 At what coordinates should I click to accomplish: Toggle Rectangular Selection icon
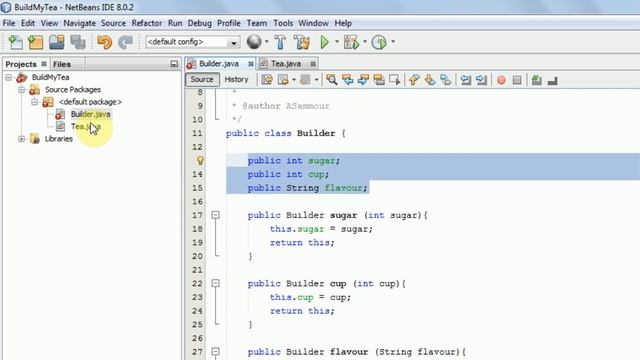[x=395, y=80]
